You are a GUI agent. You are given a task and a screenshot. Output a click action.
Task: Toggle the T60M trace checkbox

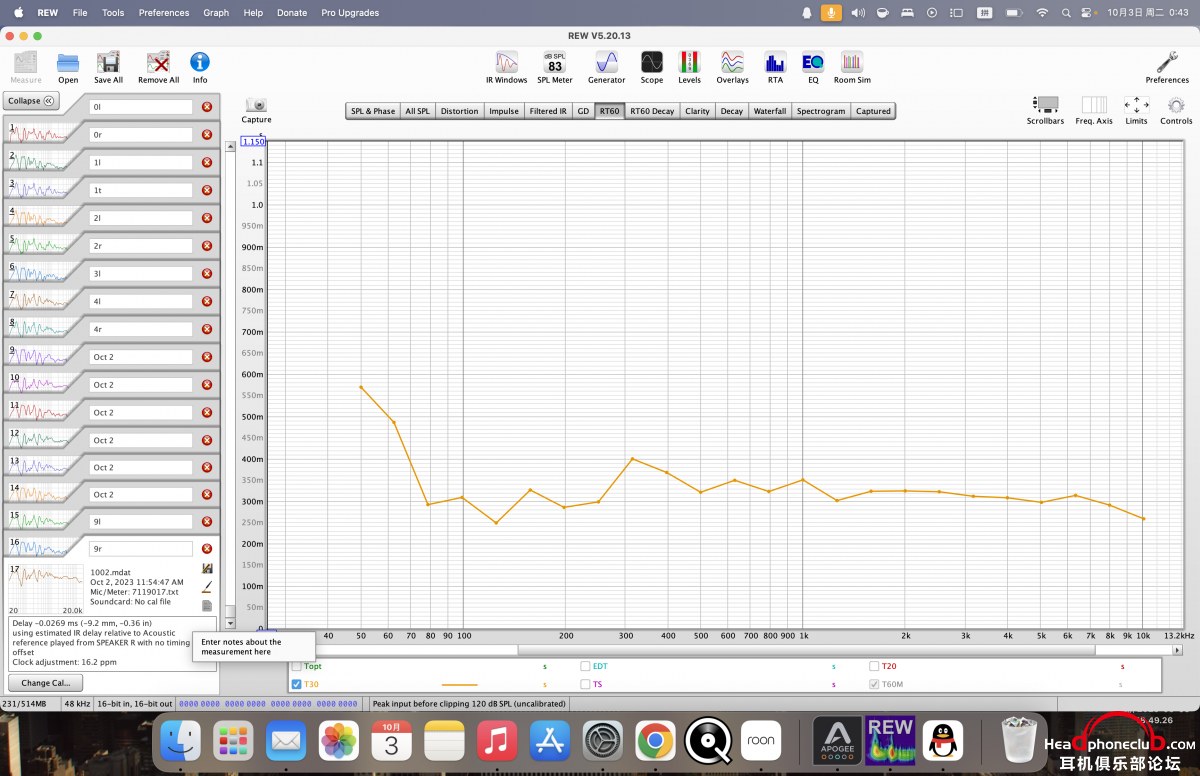click(875, 684)
